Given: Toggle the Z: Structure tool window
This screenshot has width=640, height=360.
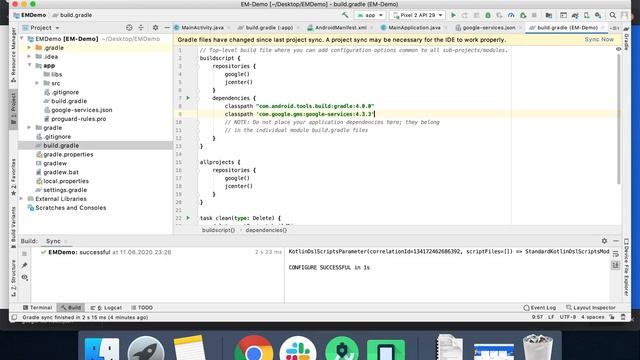Looking at the screenshot, I should 13,278.
